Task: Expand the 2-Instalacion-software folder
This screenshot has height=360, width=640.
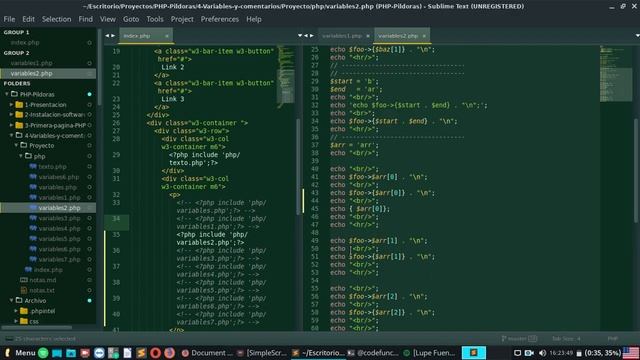Action: 11,115
